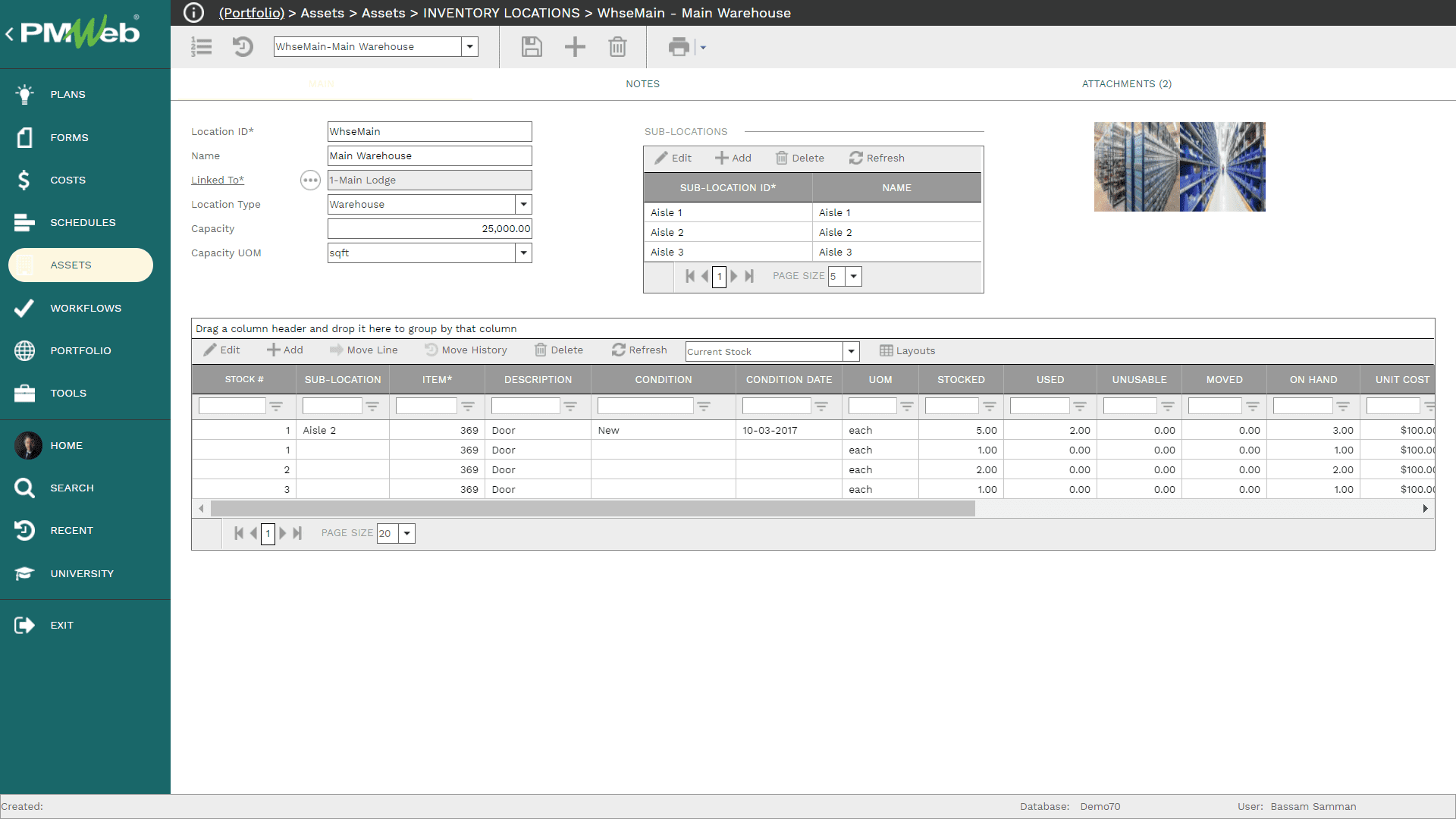
Task: Click Move History in the stock toolbar
Action: pos(466,350)
